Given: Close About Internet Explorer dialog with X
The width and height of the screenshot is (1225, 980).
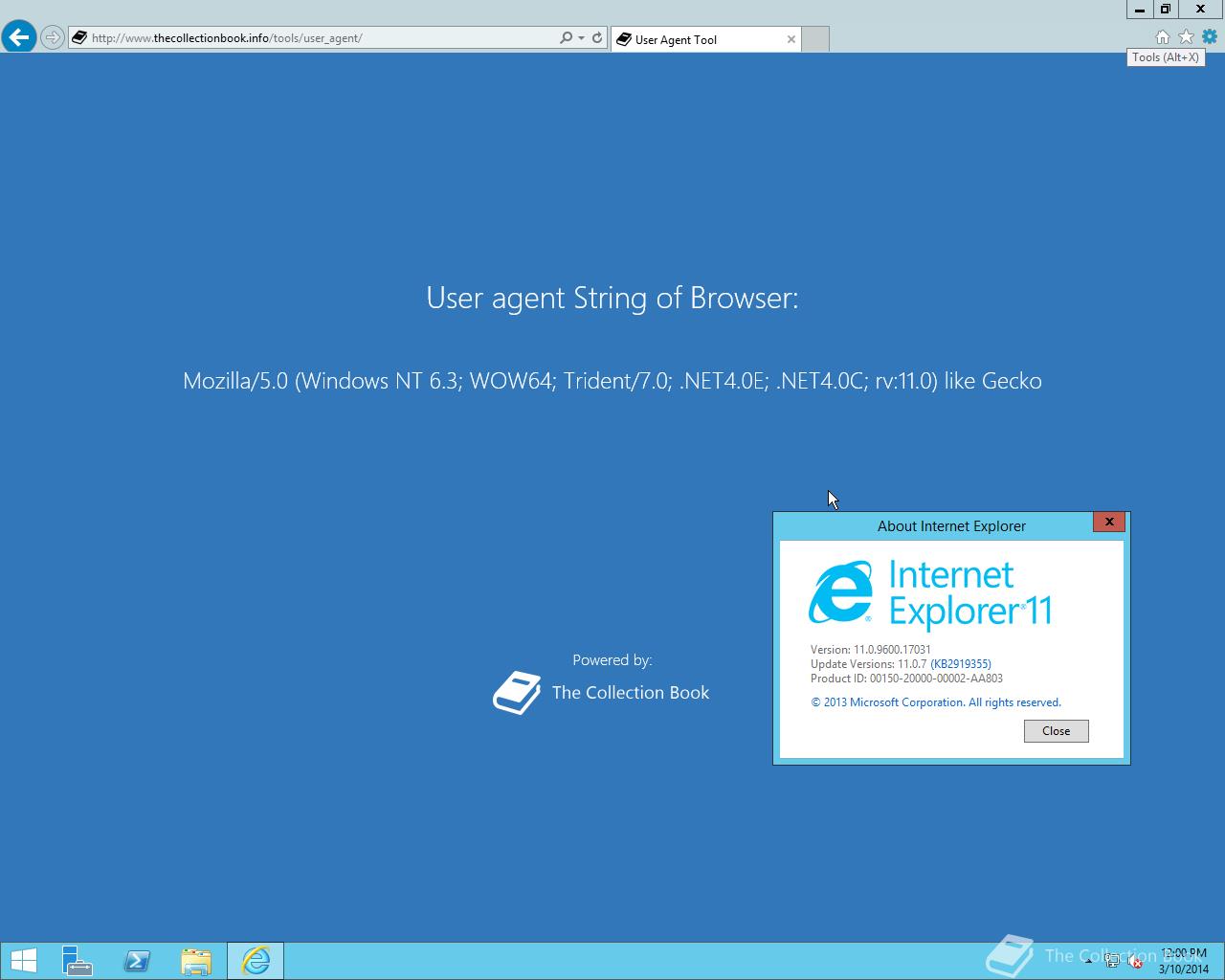Looking at the screenshot, I should [x=1109, y=522].
